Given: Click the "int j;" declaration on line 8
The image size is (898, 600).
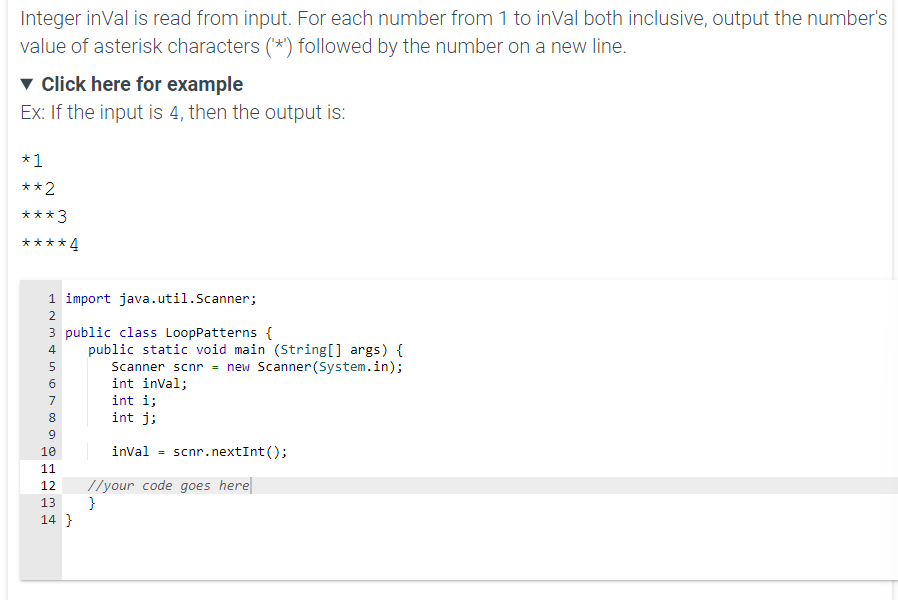Looking at the screenshot, I should tap(137, 417).
